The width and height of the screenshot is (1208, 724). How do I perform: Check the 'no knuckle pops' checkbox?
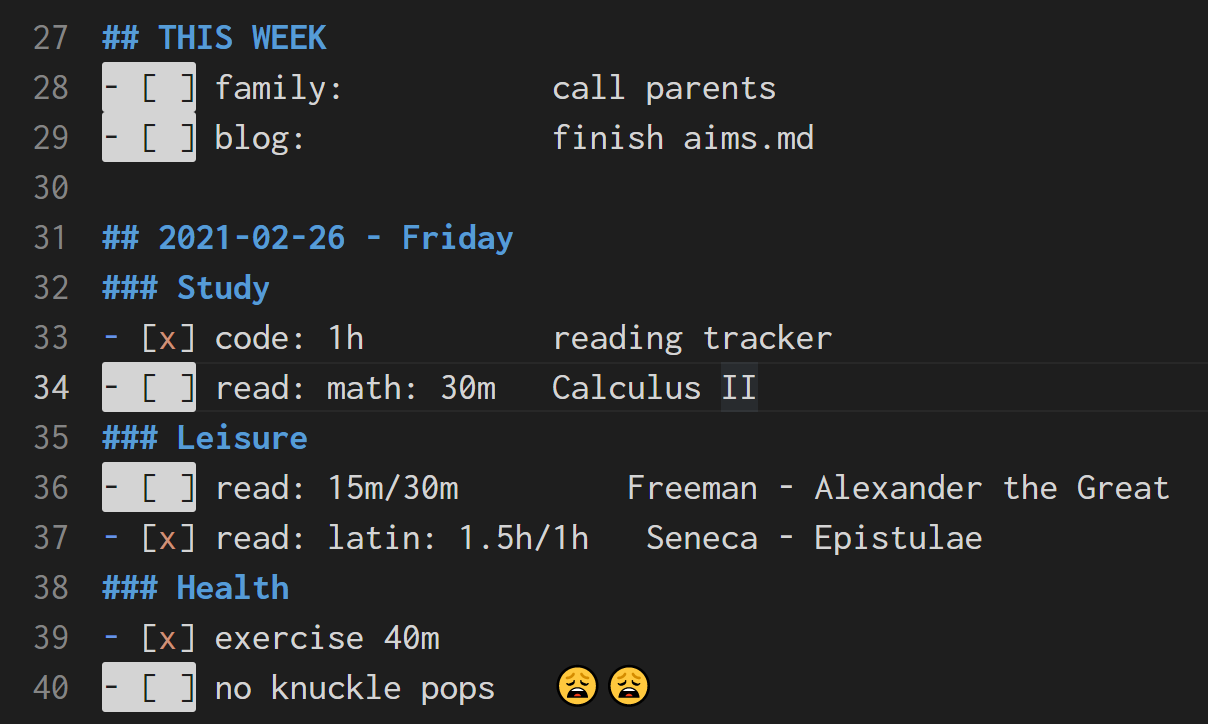pyautogui.click(x=168, y=688)
